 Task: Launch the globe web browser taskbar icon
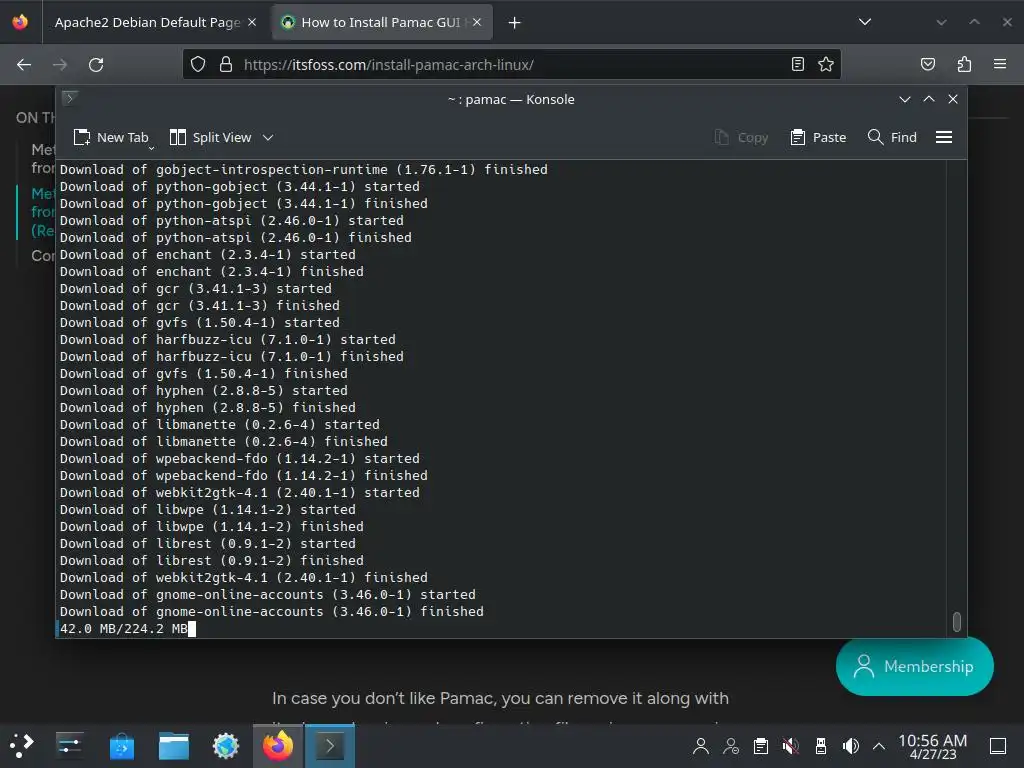[226, 746]
